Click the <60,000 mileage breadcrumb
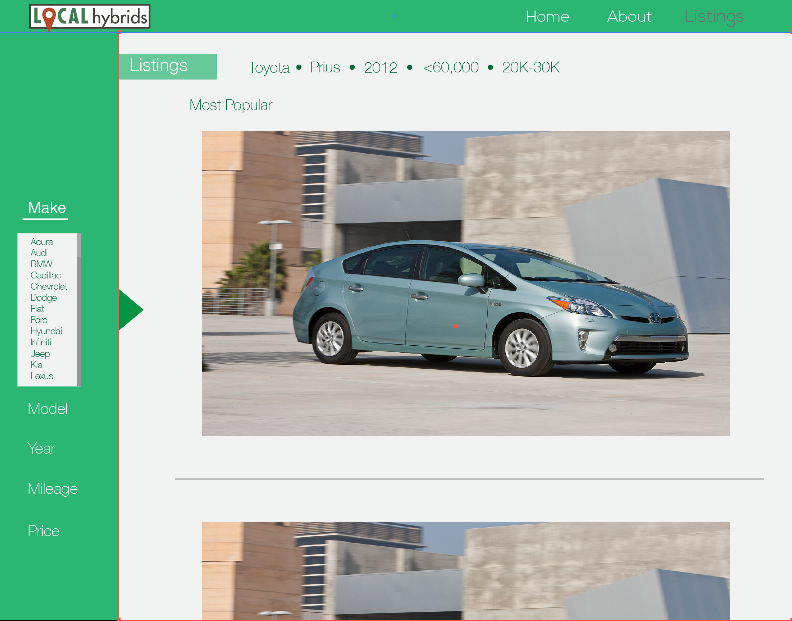Screen dimensions: 792x621 (x=451, y=67)
